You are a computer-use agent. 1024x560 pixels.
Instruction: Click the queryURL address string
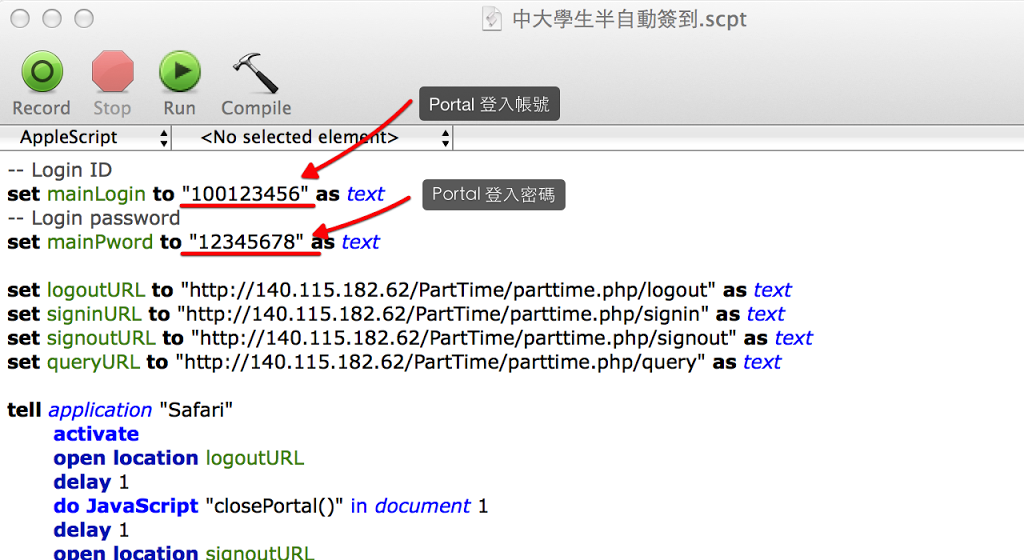443,362
